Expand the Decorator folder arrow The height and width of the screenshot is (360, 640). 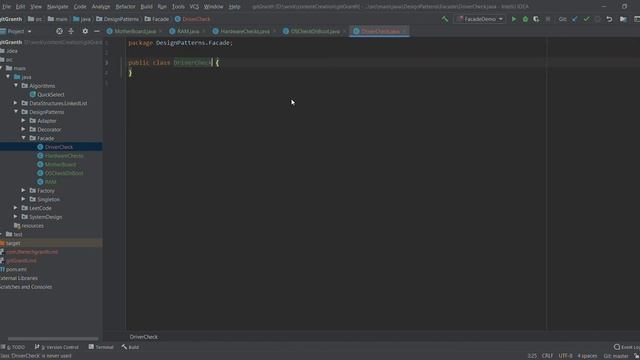click(x=23, y=129)
